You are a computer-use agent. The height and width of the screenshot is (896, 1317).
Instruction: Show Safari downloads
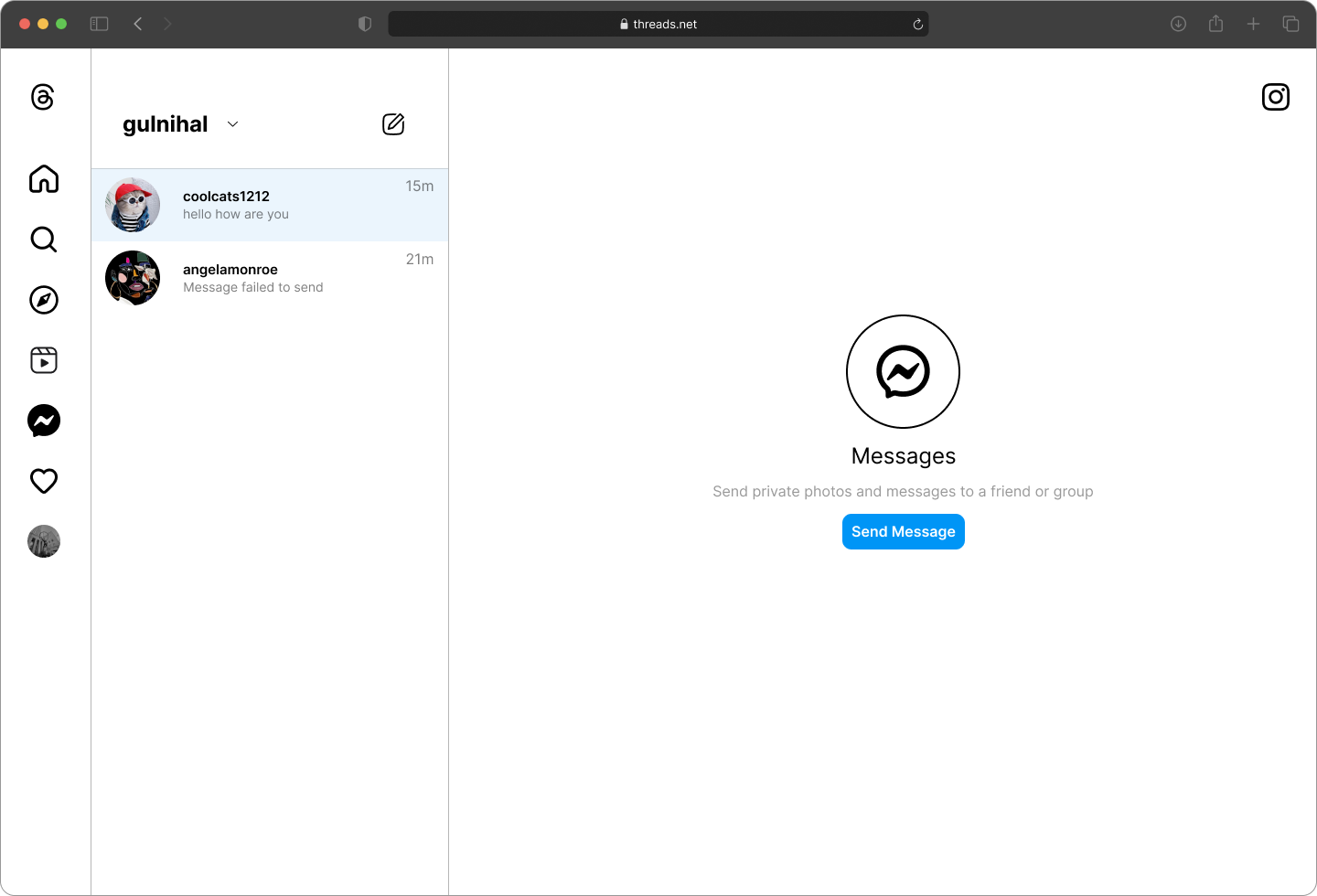(x=1179, y=24)
